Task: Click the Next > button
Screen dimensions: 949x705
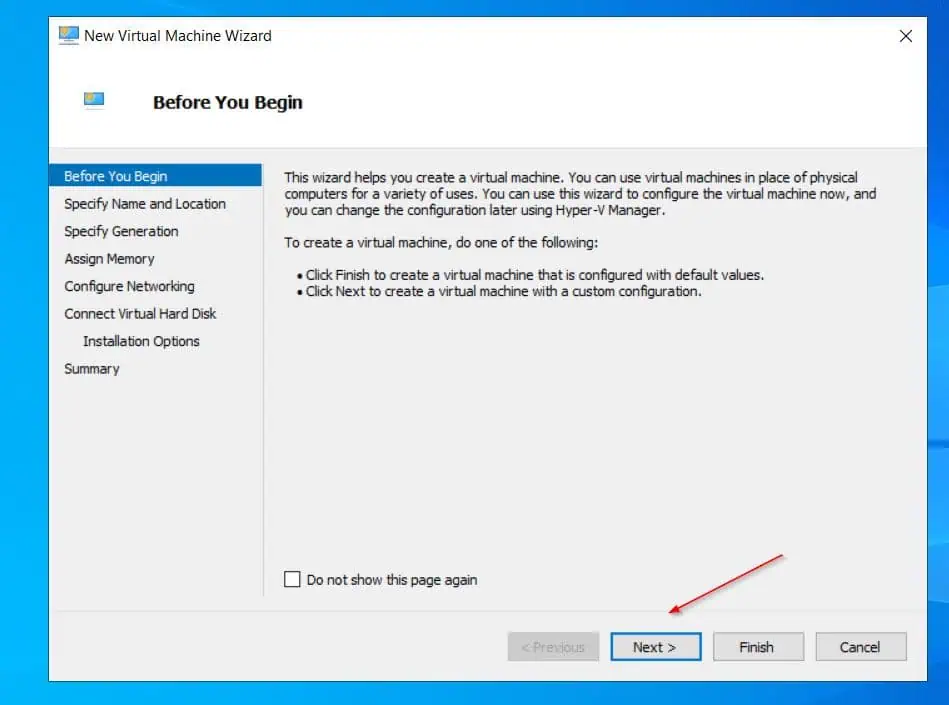Action: coord(655,647)
